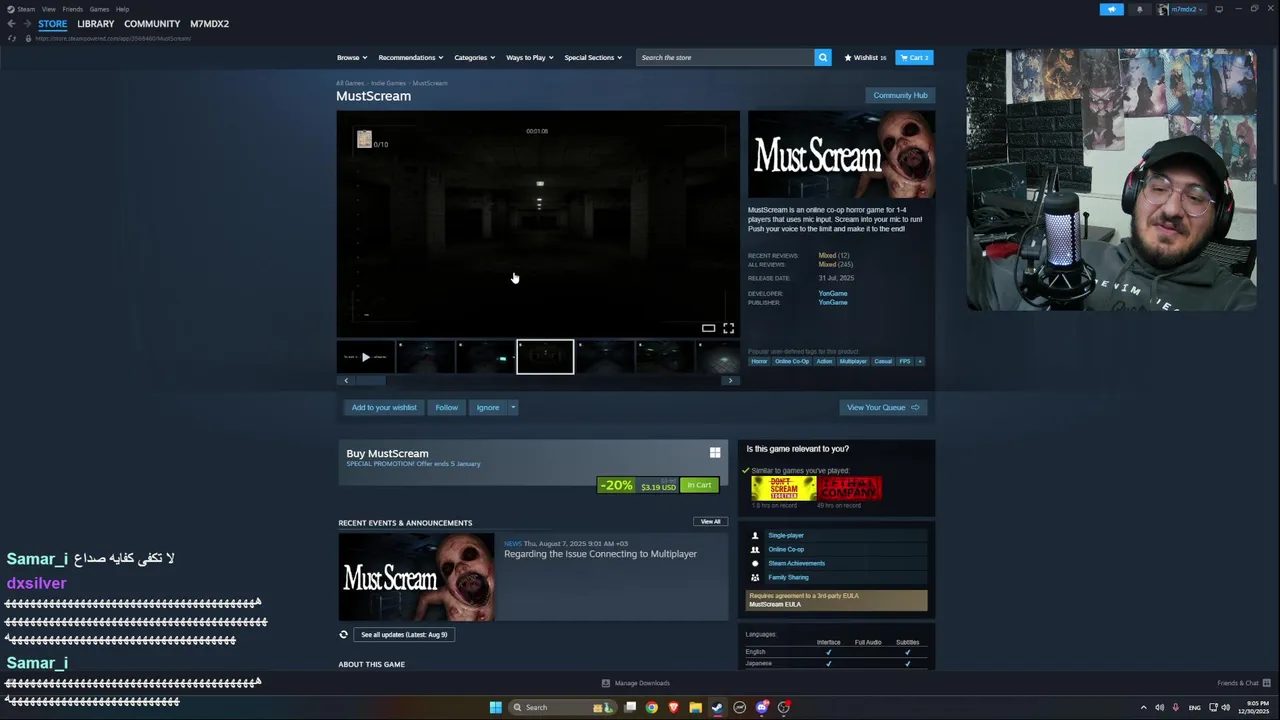The height and width of the screenshot is (720, 1280).
Task: Open the STORE tab
Action: pyautogui.click(x=53, y=24)
